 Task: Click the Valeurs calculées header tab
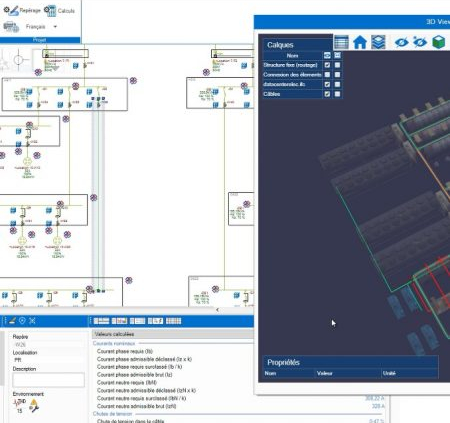coord(114,334)
